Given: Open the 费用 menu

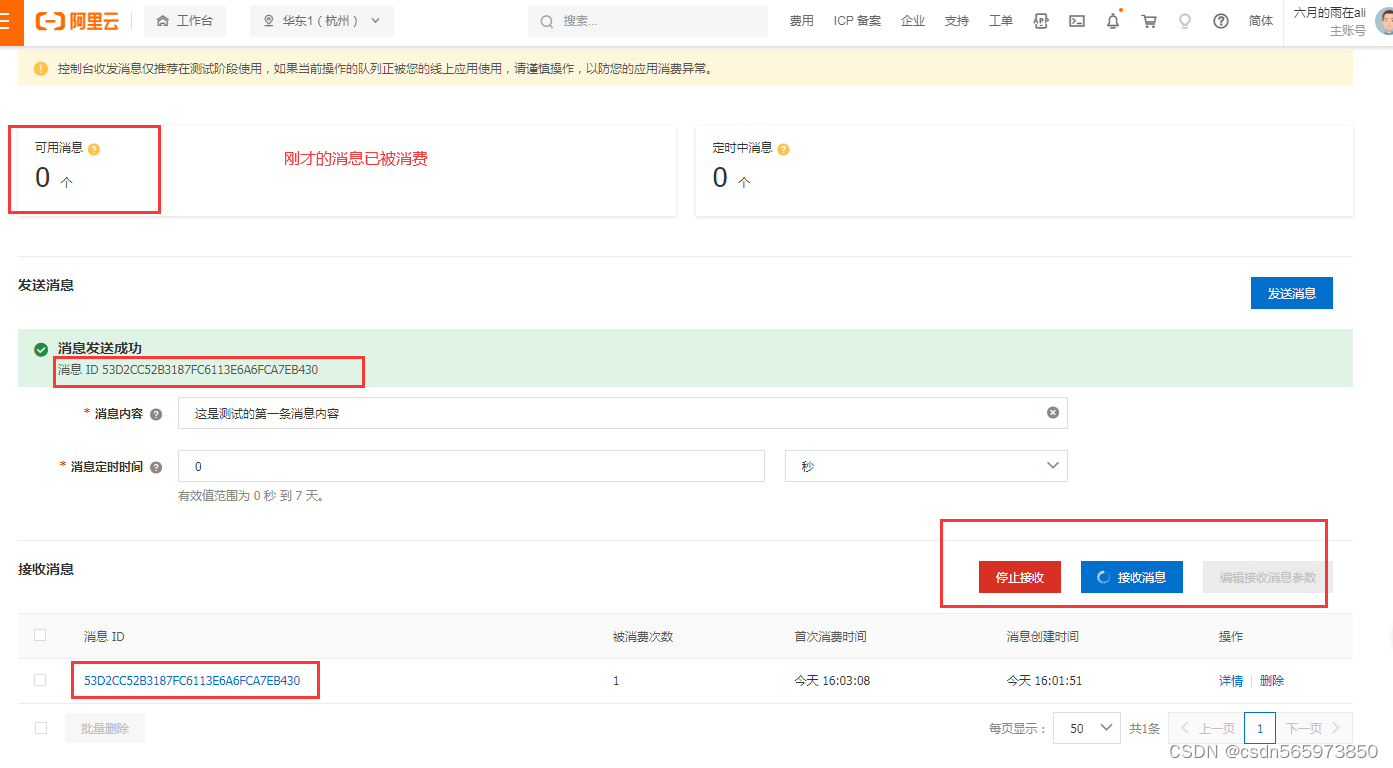Looking at the screenshot, I should 802,21.
